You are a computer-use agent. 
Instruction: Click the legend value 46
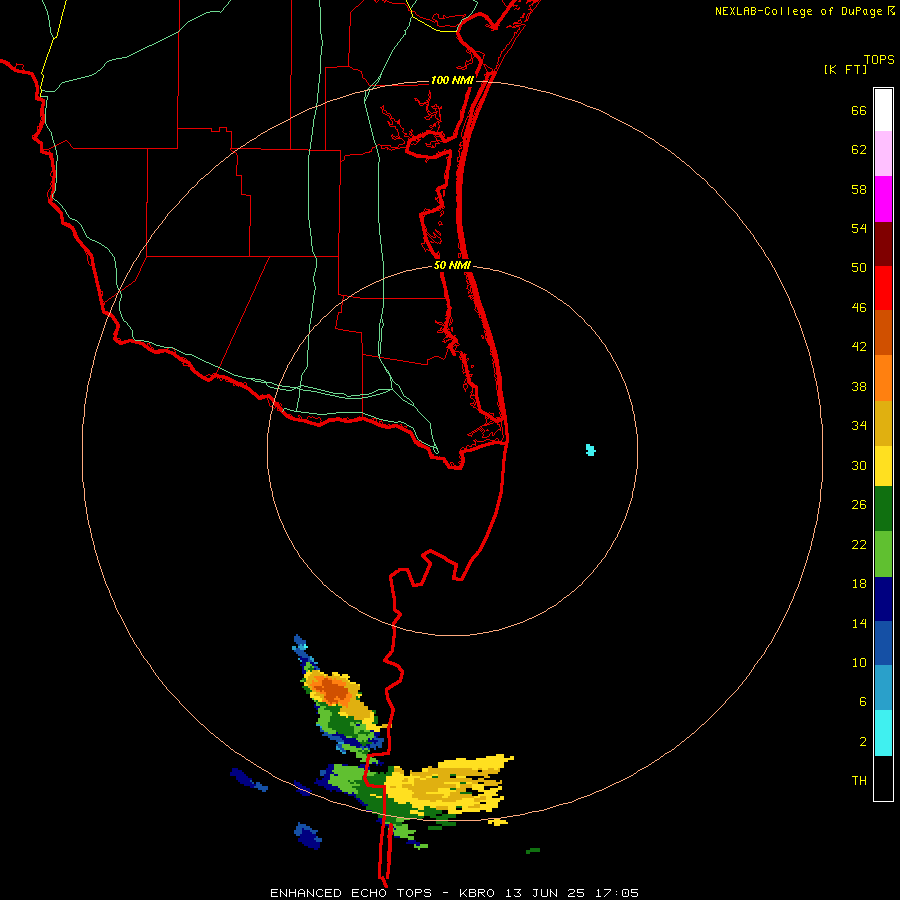859,308
